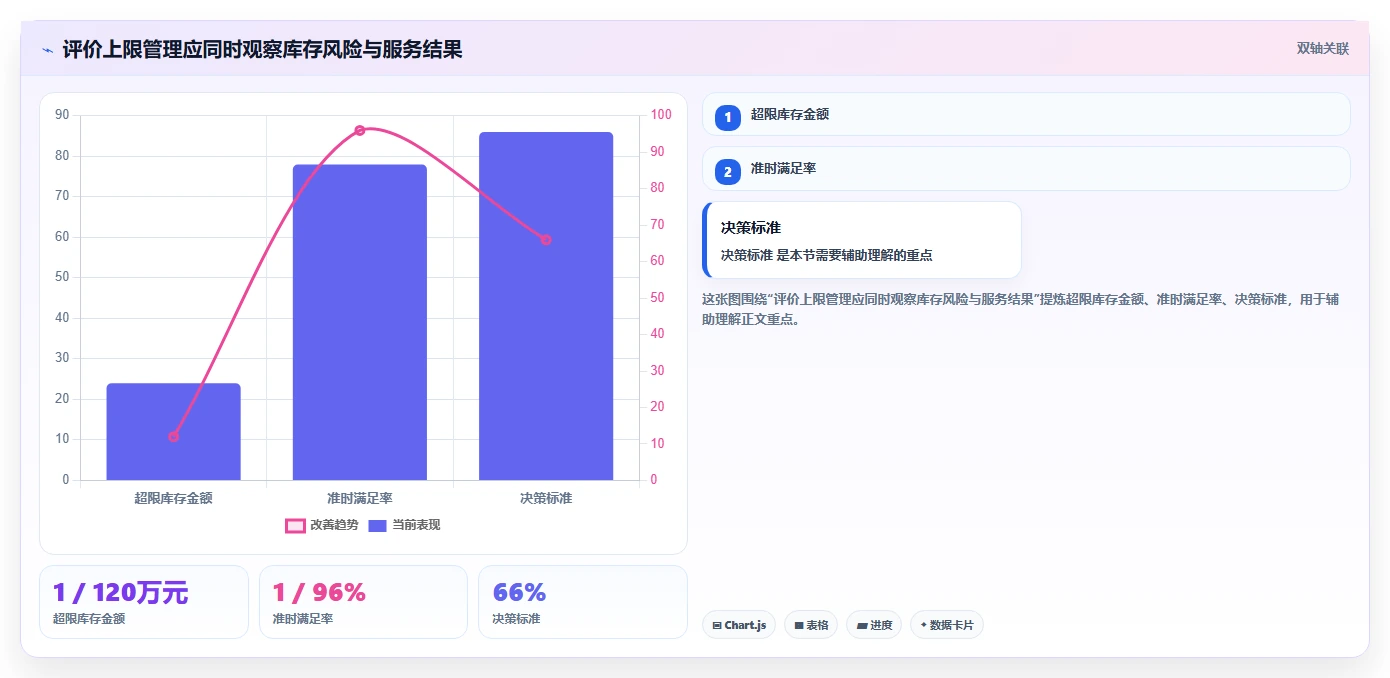Click 决策标准 caption under 66%
The height and width of the screenshot is (678, 1390).
(x=516, y=619)
